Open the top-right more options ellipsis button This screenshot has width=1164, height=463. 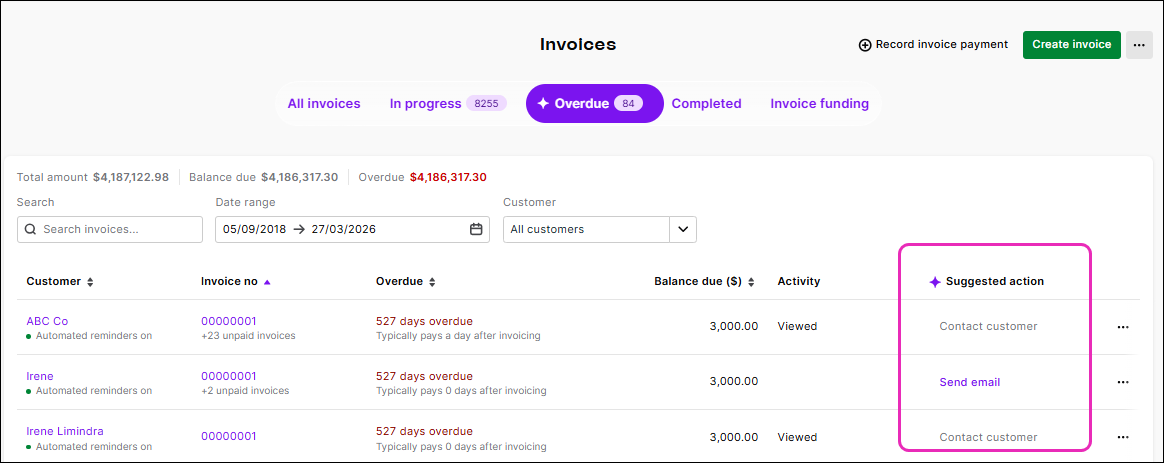tap(1139, 45)
